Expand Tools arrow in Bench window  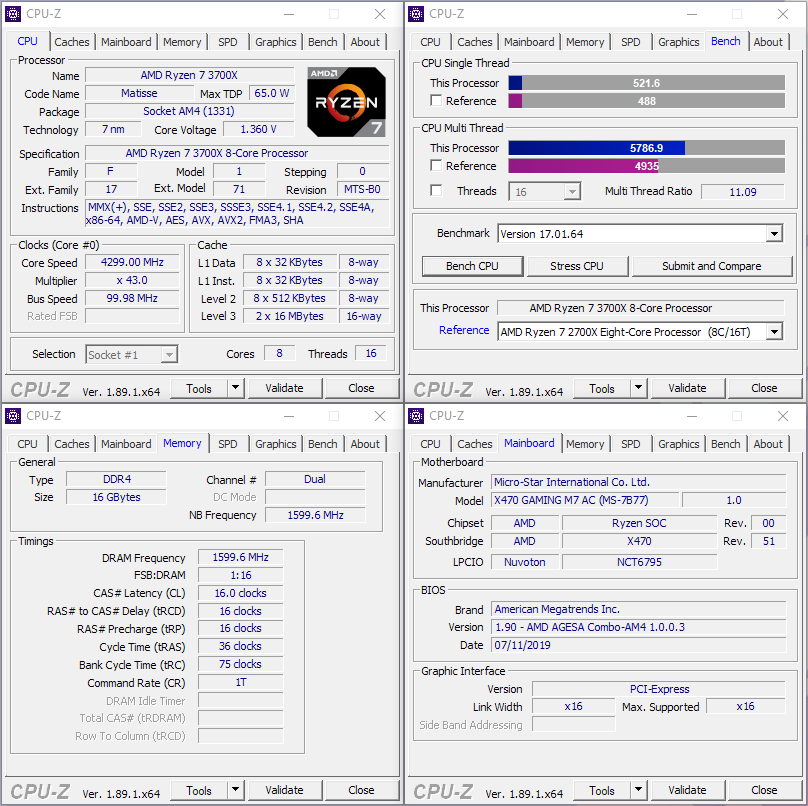(x=638, y=388)
